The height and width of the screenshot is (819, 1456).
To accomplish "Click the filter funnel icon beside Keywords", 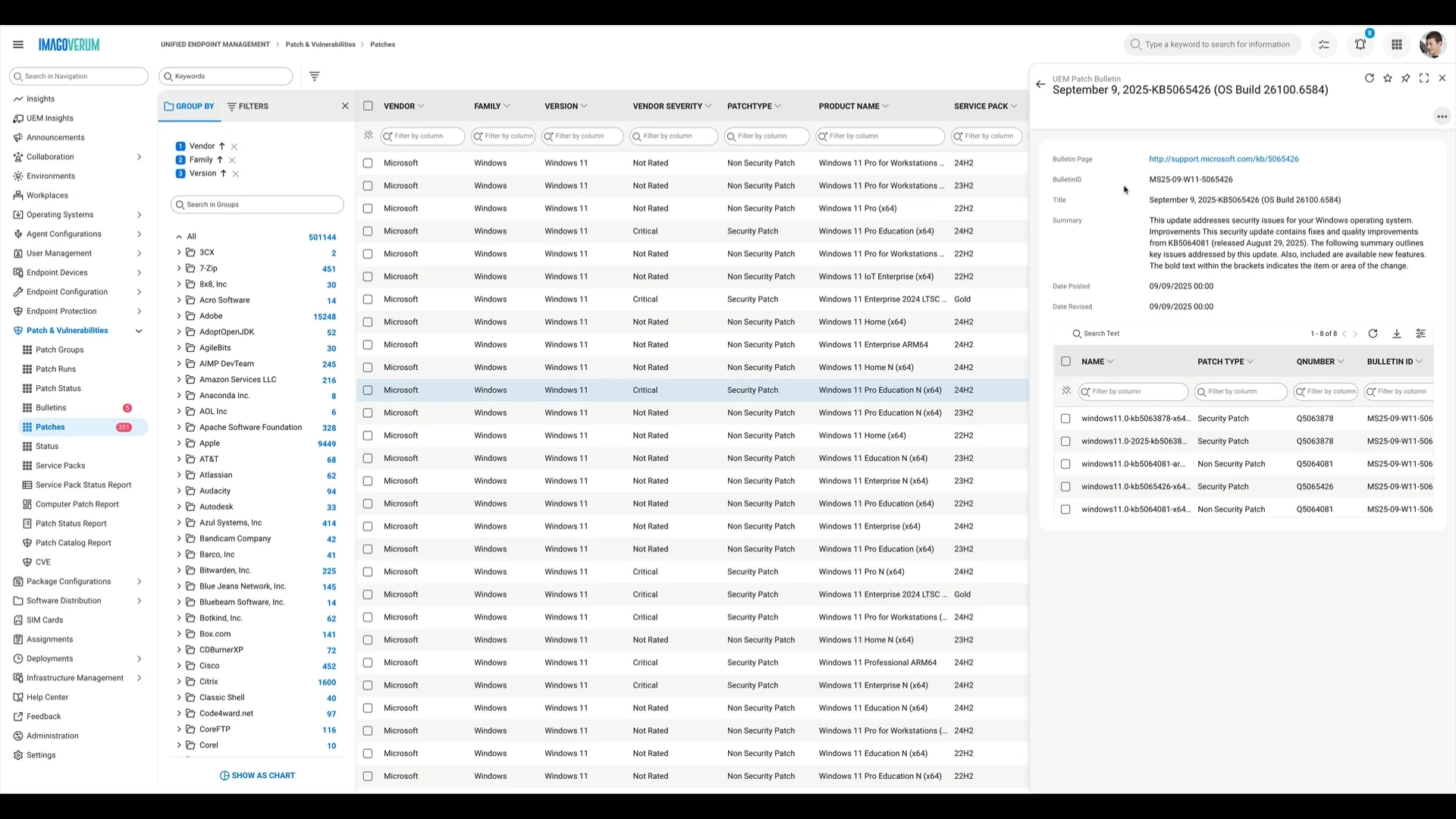I will (315, 76).
